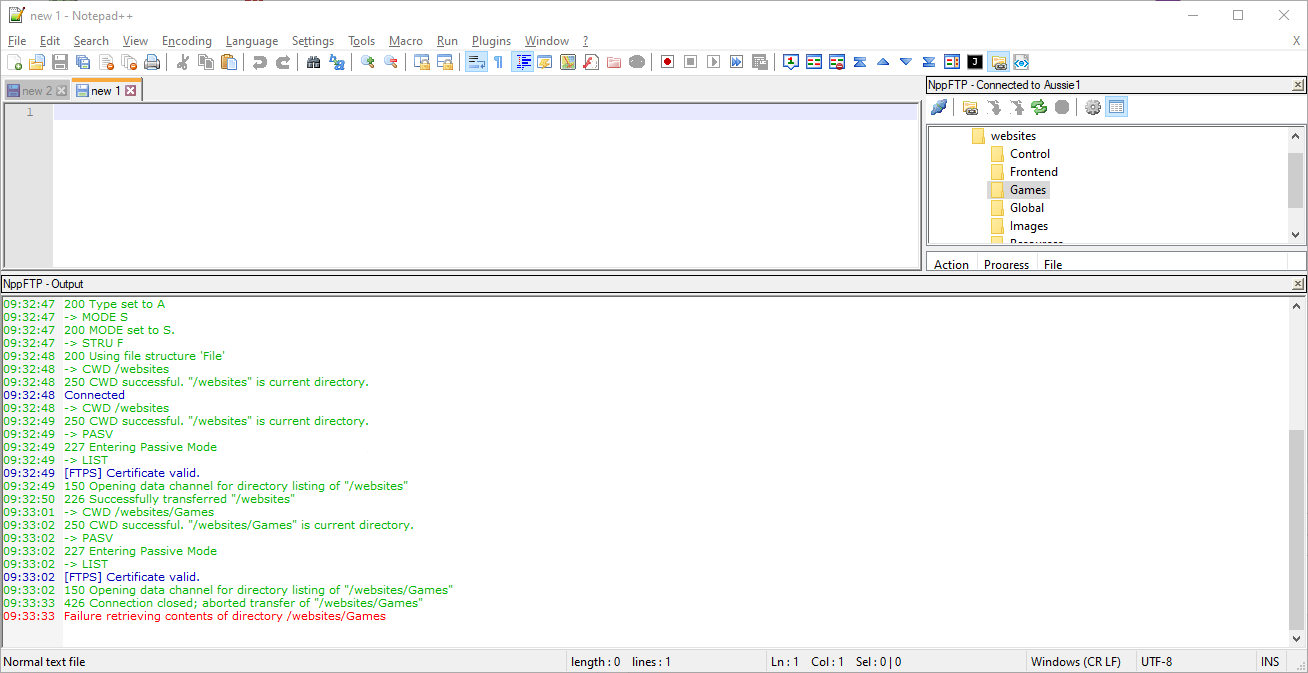Select the Games folder
Screen dimensions: 1308x673
(x=1028, y=190)
